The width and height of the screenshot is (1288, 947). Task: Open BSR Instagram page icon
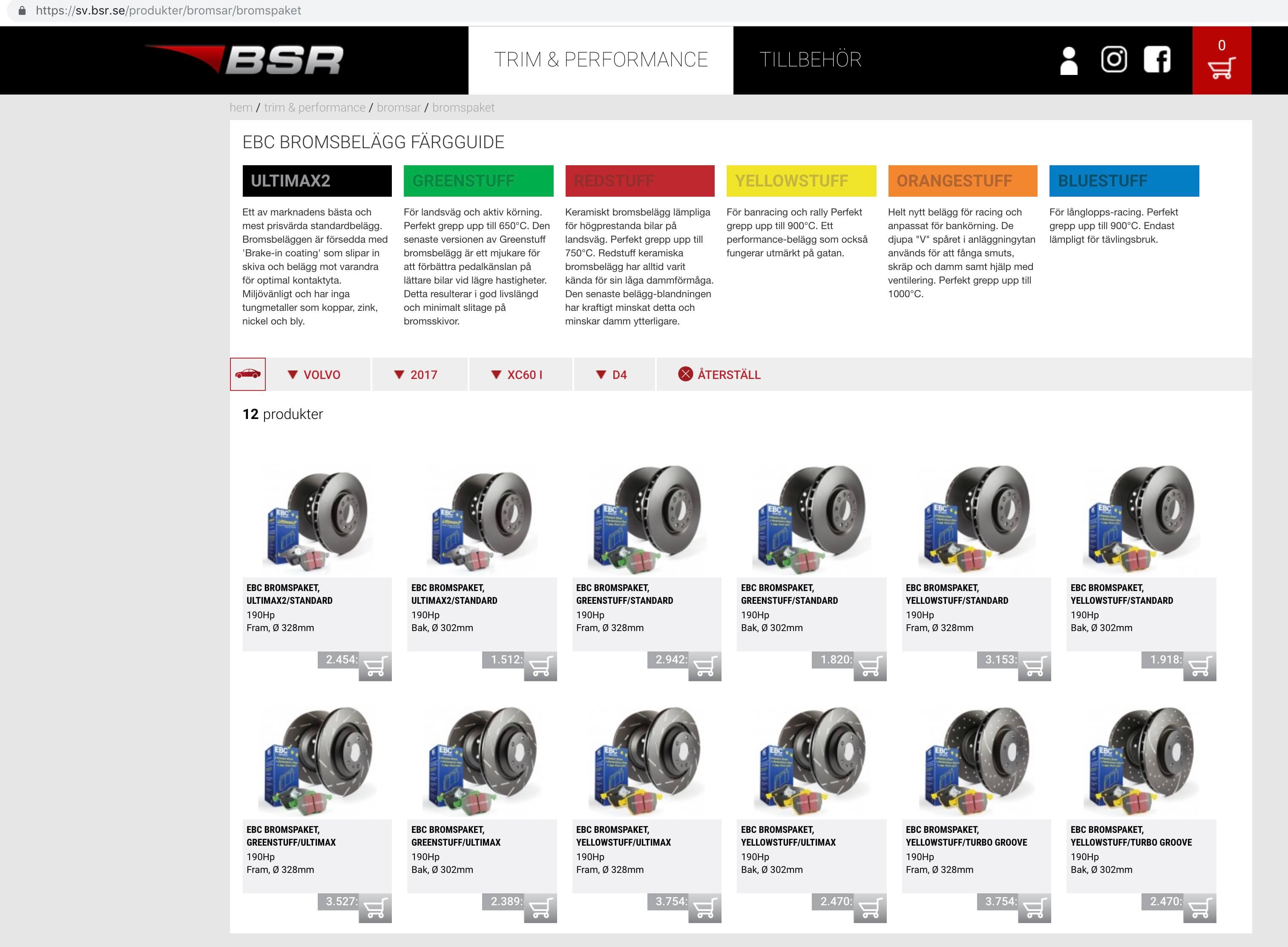pyautogui.click(x=1114, y=59)
